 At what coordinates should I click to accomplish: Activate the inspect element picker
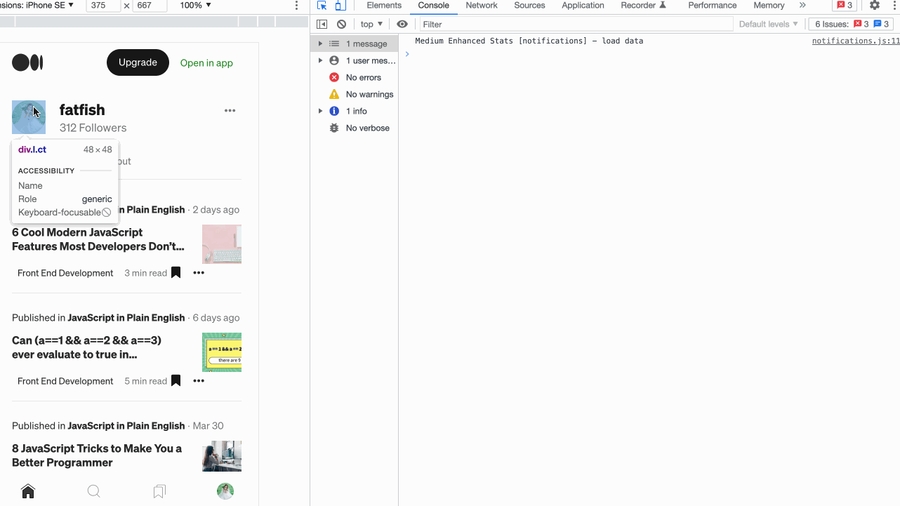[x=322, y=6]
